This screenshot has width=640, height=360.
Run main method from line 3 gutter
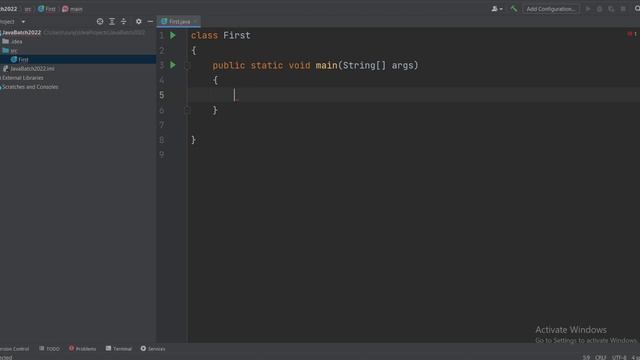click(173, 65)
